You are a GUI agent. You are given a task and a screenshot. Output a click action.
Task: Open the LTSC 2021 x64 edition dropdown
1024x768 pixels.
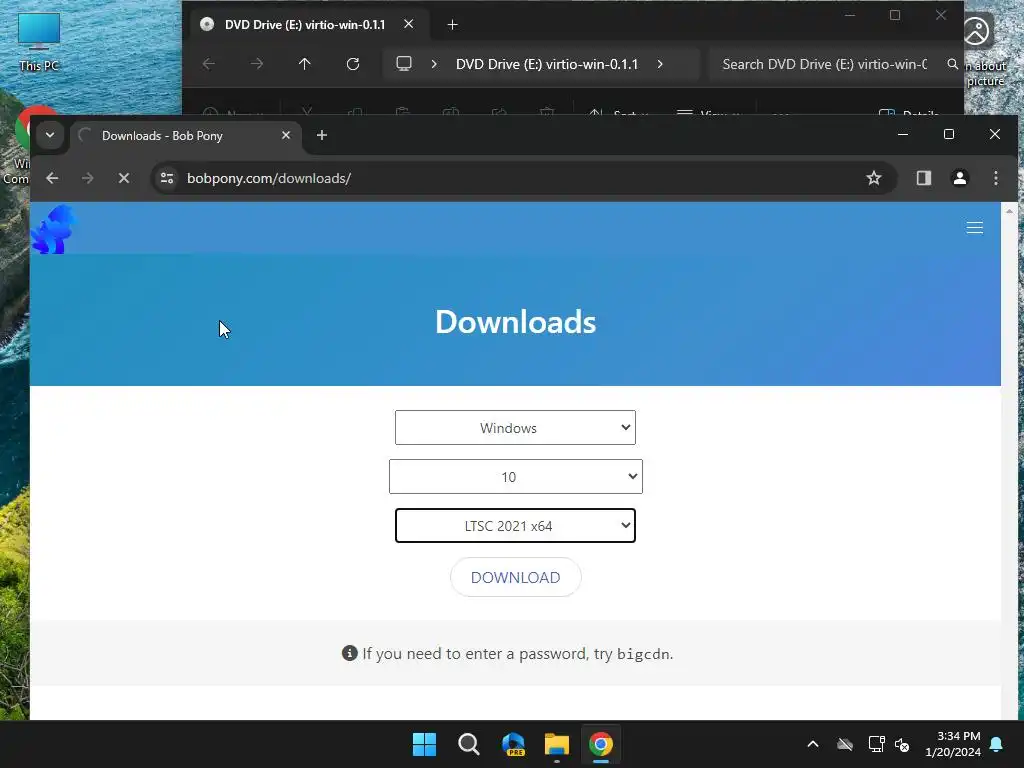[x=515, y=526]
